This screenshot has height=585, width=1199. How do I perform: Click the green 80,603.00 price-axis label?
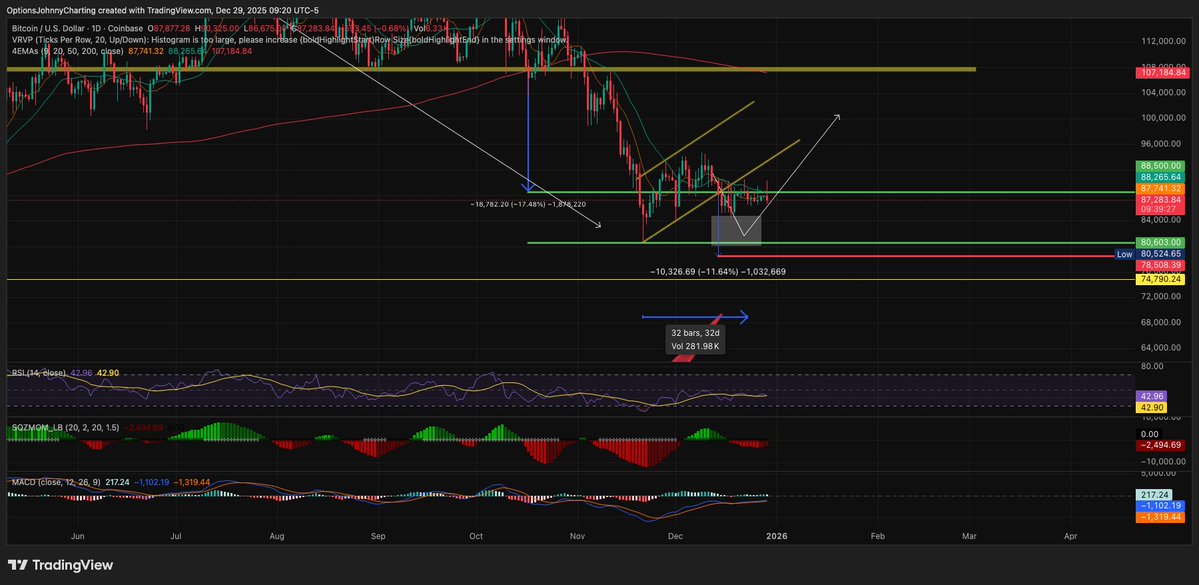pyautogui.click(x=1161, y=242)
